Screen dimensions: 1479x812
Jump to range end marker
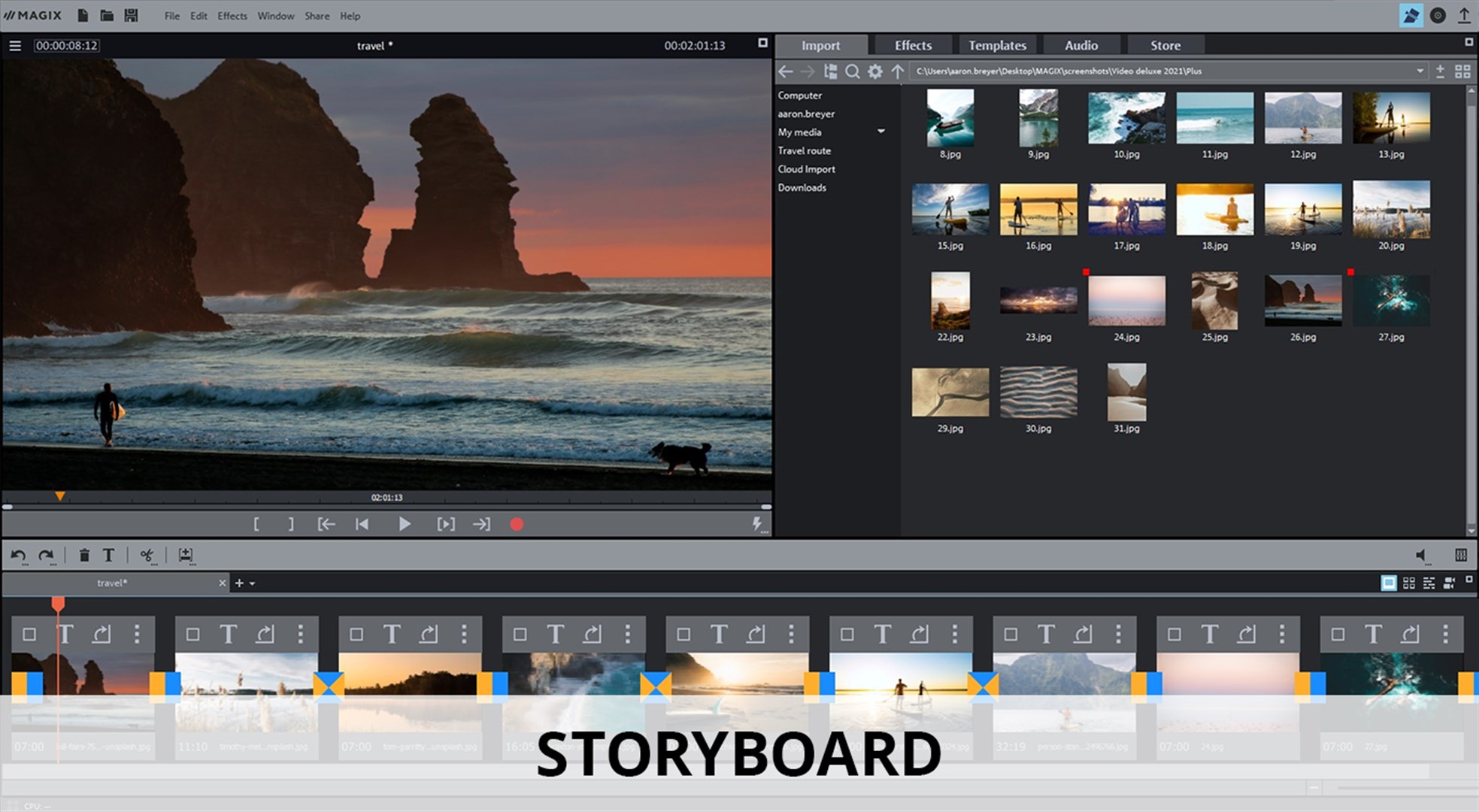[481, 524]
